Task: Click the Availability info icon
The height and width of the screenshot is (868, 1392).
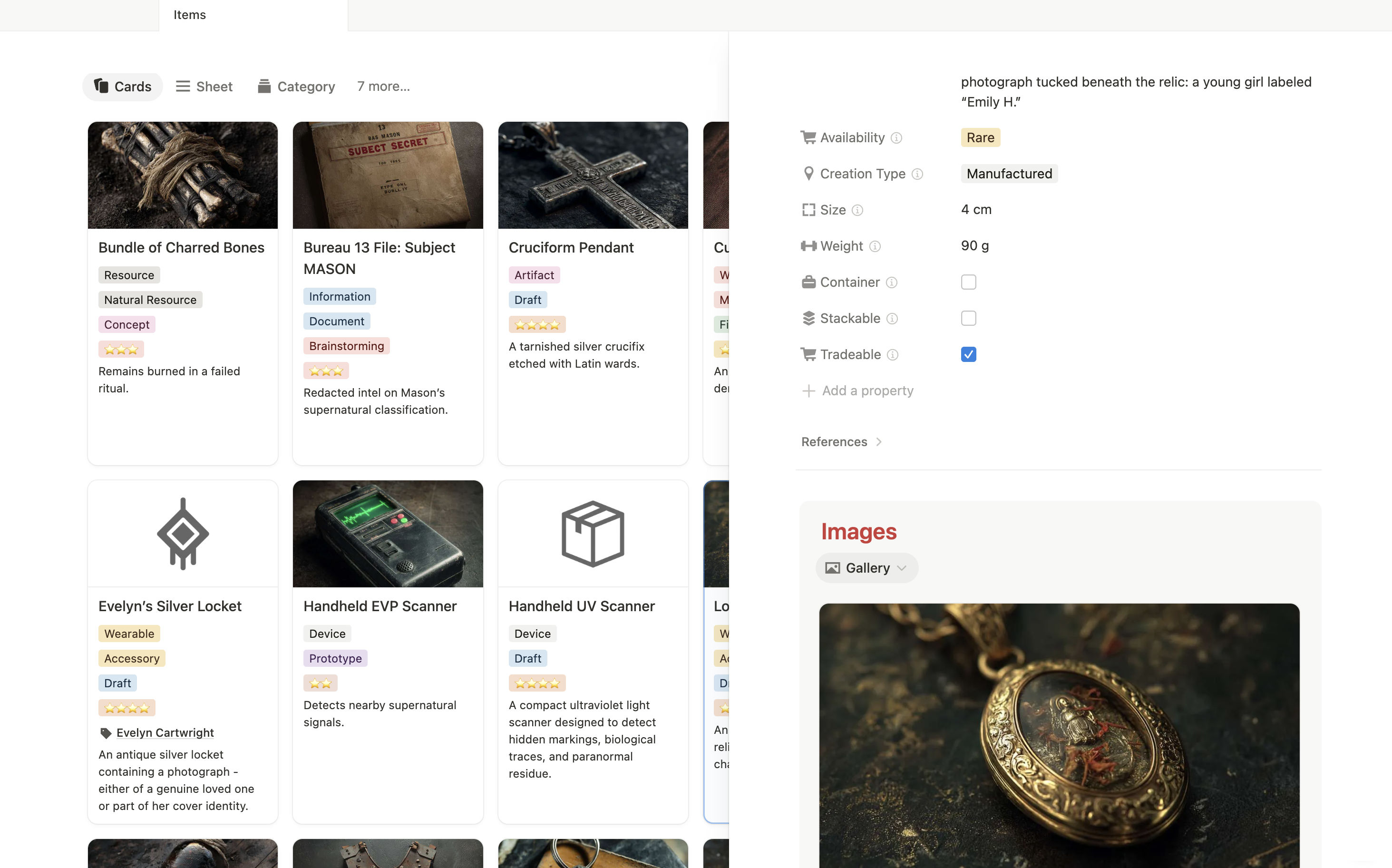Action: pyautogui.click(x=896, y=138)
